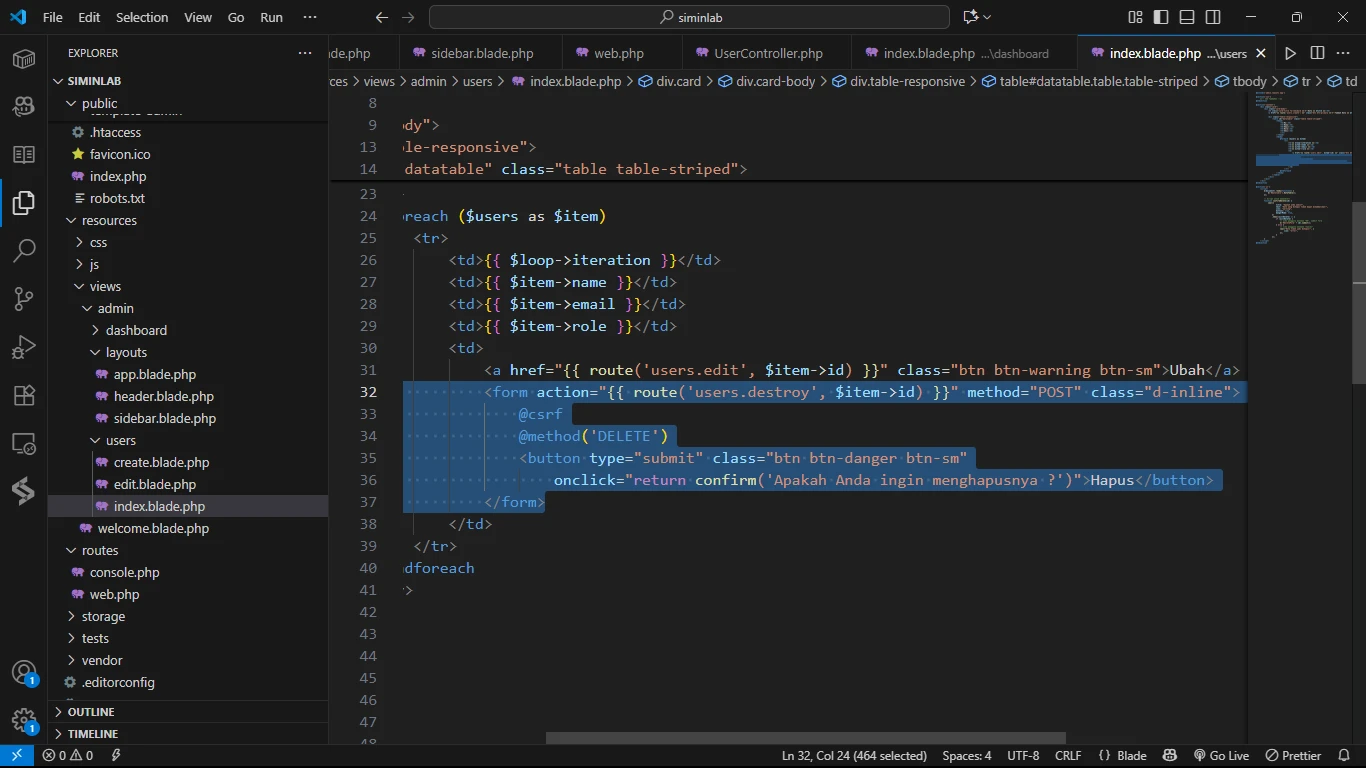Toggle the Secondary Side Bar layout button
This screenshot has height=768, width=1366.
[x=1213, y=17]
